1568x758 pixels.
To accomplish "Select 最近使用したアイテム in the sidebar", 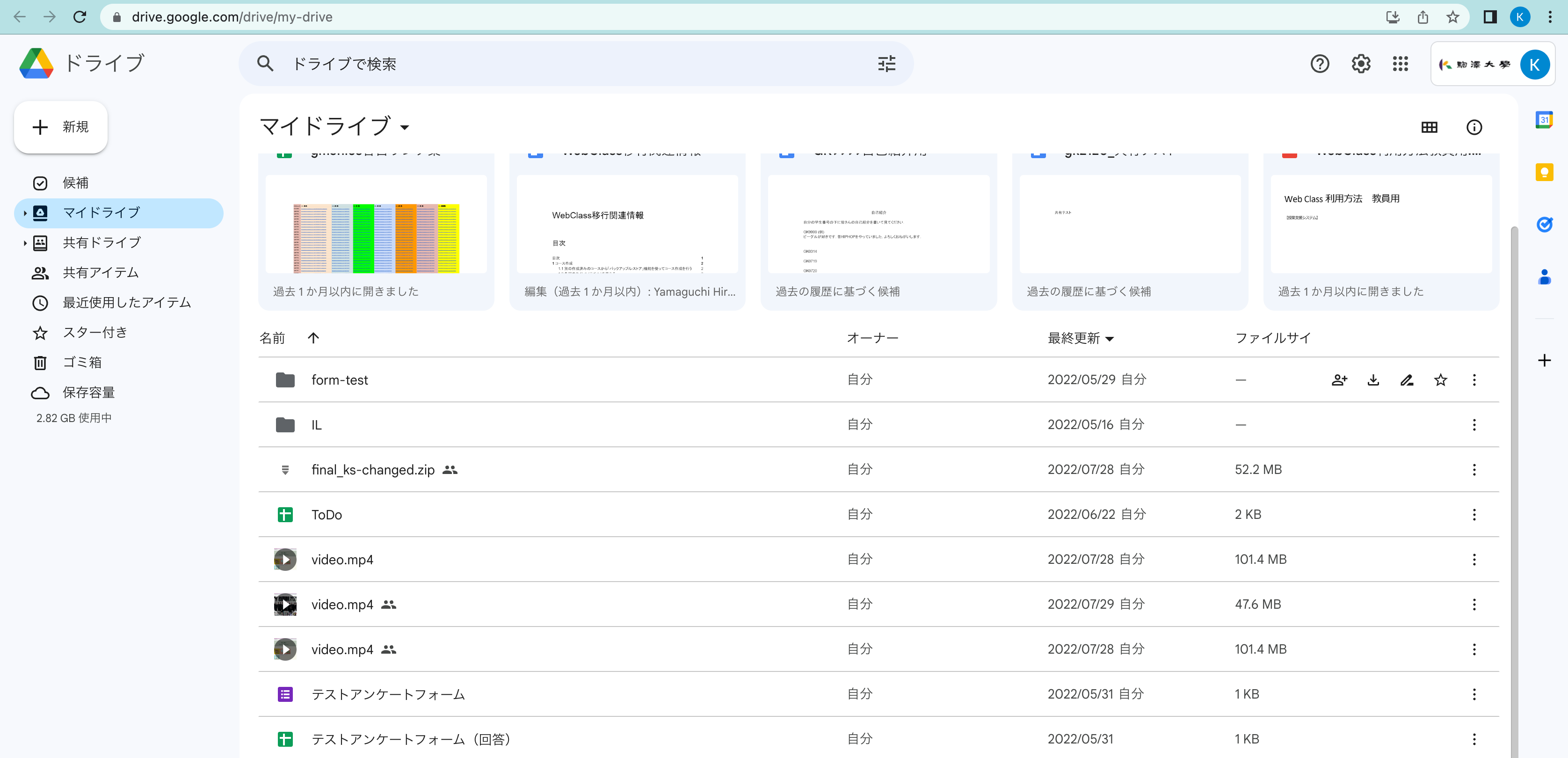I will pyautogui.click(x=119, y=303).
